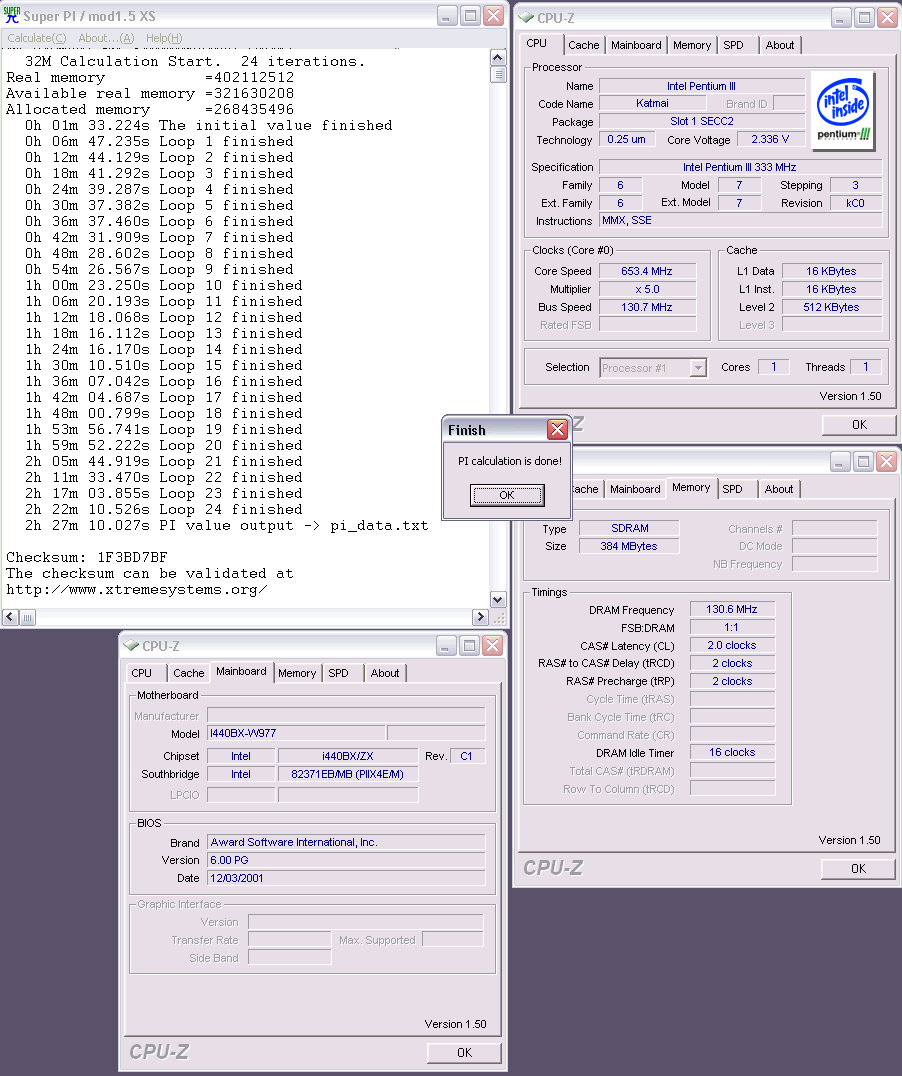Open the Help menu in Super PI

tap(164, 38)
